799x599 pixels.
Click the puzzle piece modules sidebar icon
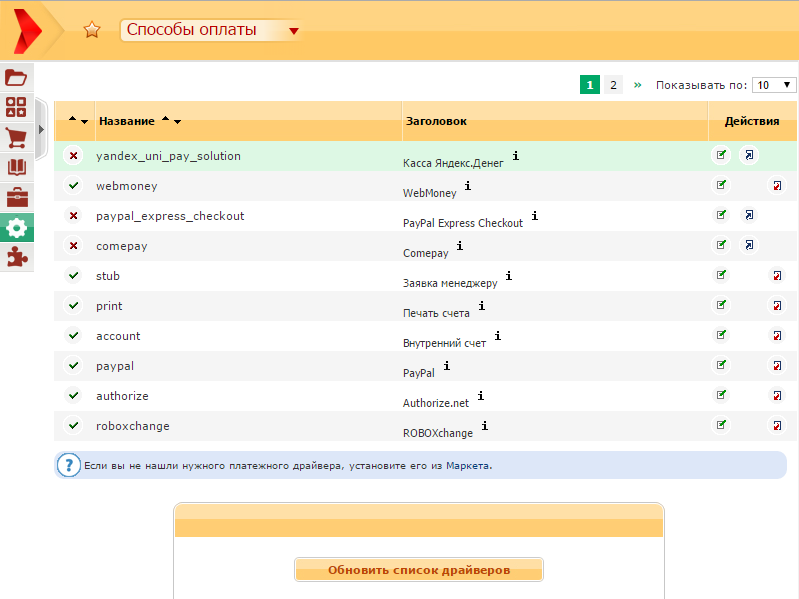coord(16,257)
